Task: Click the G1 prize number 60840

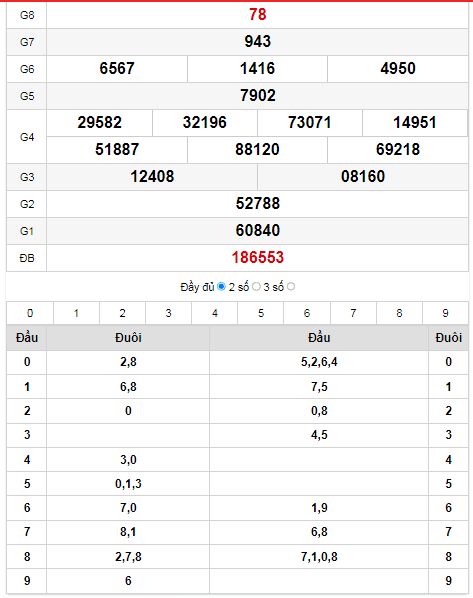Action: click(x=258, y=230)
